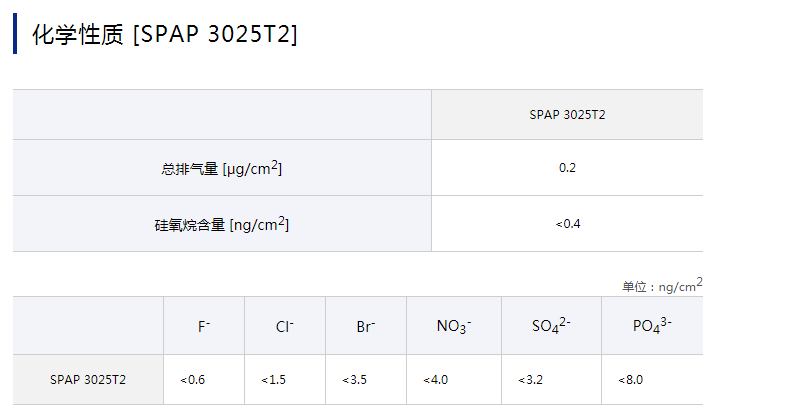Click the SPAP 3025T2 row label in the ion table

(88, 380)
